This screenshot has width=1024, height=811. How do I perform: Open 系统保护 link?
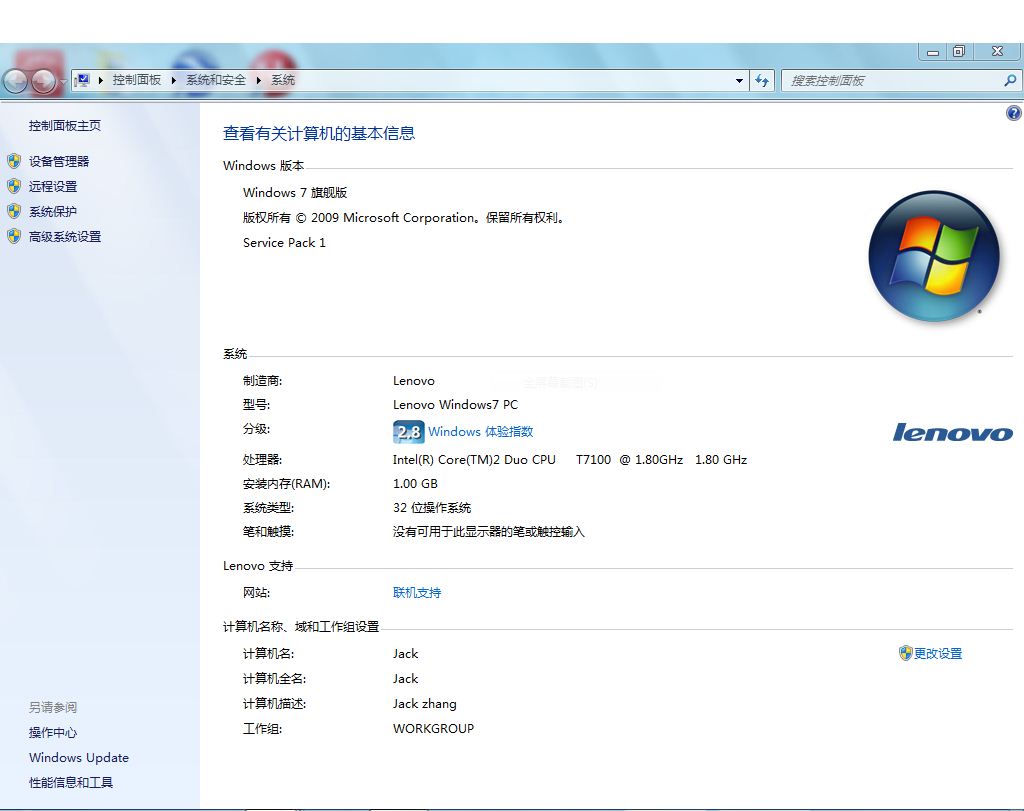pos(53,212)
